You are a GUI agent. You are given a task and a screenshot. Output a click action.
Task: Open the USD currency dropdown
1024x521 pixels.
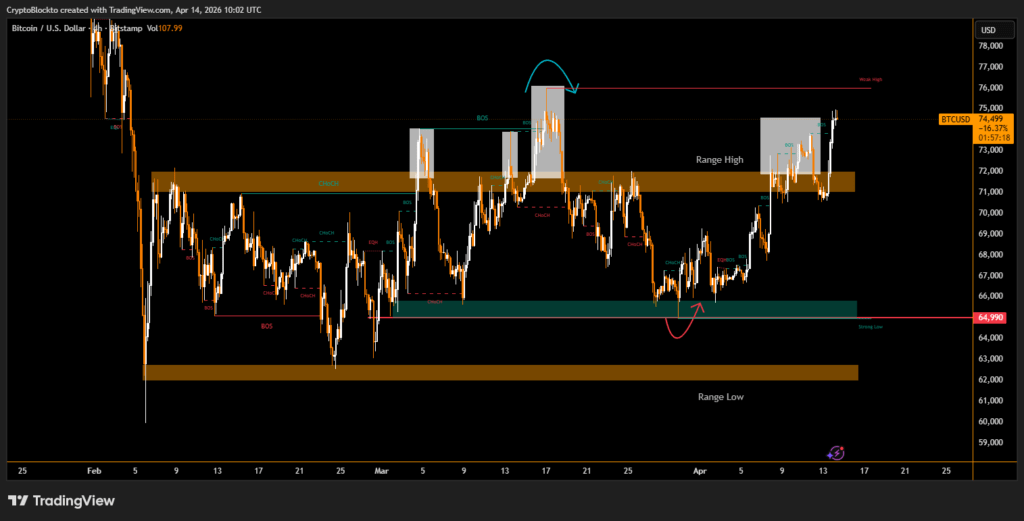[989, 28]
